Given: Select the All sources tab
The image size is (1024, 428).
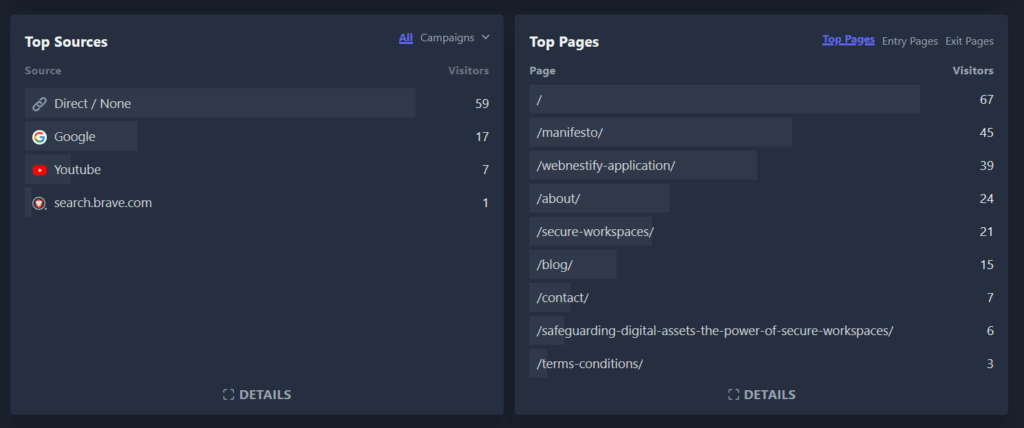Looking at the screenshot, I should tap(405, 38).
